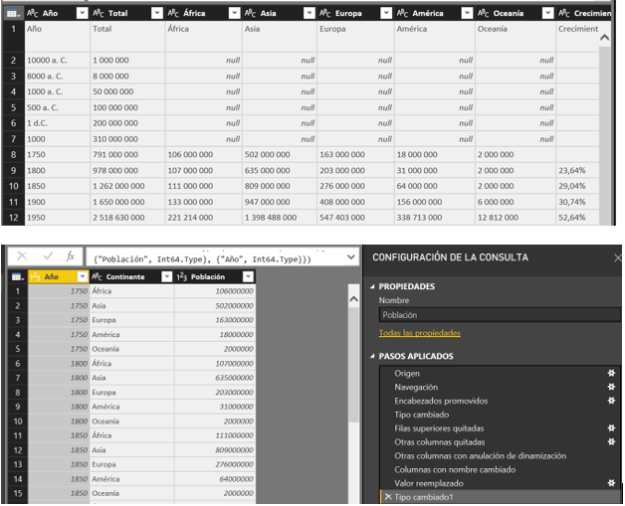625x506 pixels.
Task: Collapse the PASOS APLICADOS section
Action: (374, 356)
